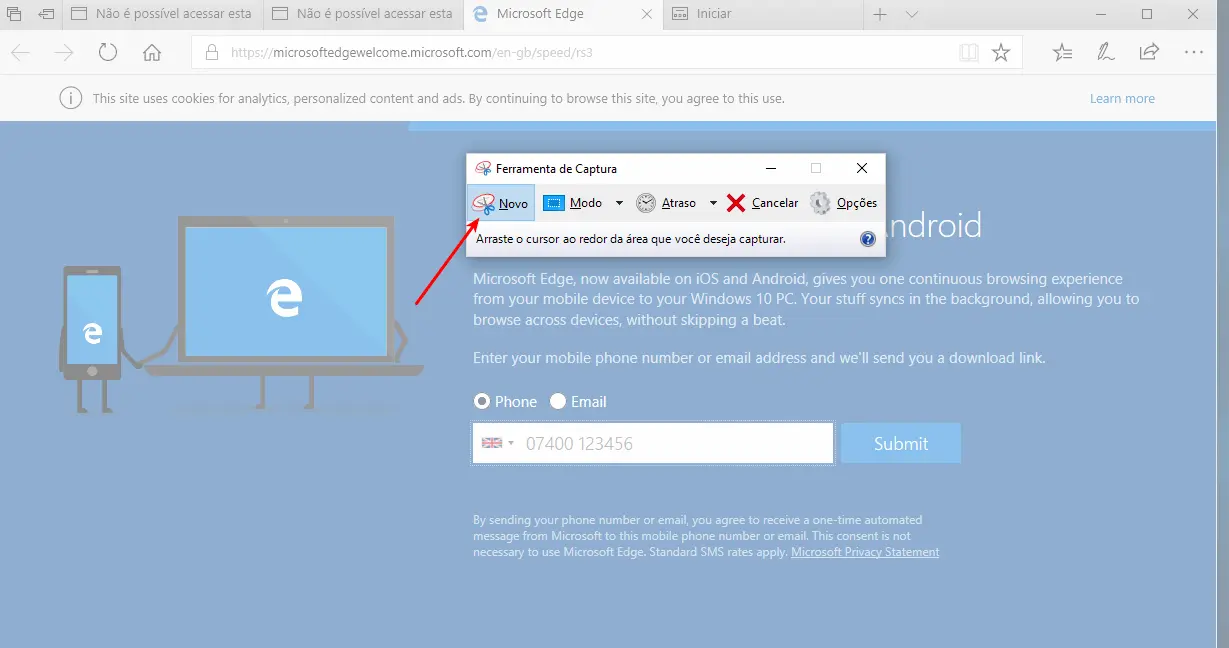Expand the Modo dropdown arrow
Screen dimensions: 1229x648
[x=619, y=203]
